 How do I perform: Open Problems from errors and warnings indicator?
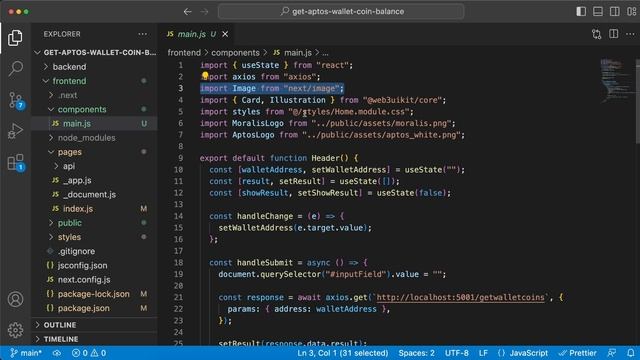click(x=89, y=353)
